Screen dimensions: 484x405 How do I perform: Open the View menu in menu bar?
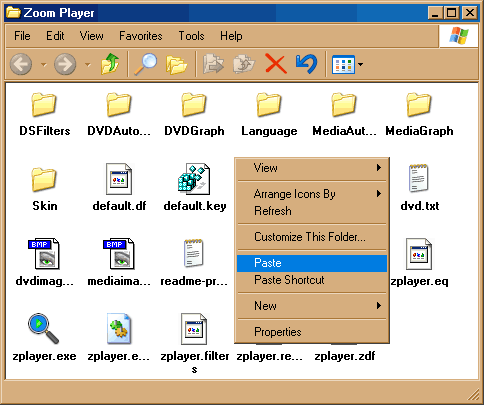91,36
